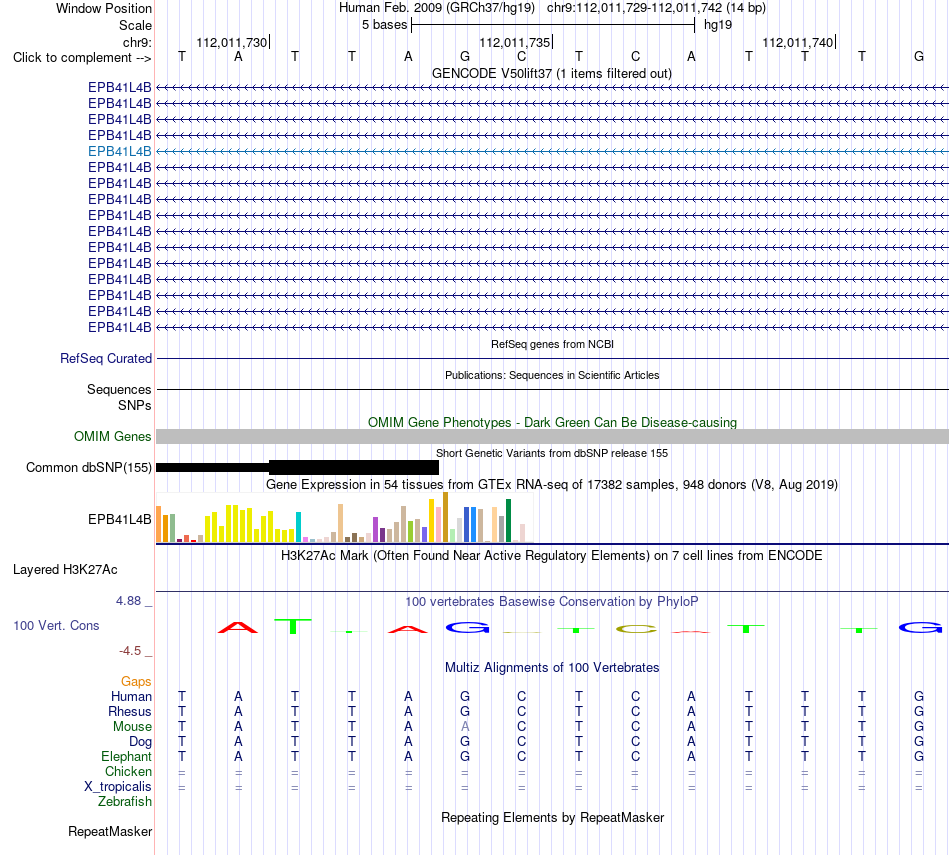Image resolution: width=950 pixels, height=855 pixels.
Task: Open Short Genetic Variants from dbSNP title
Action: (x=552, y=453)
